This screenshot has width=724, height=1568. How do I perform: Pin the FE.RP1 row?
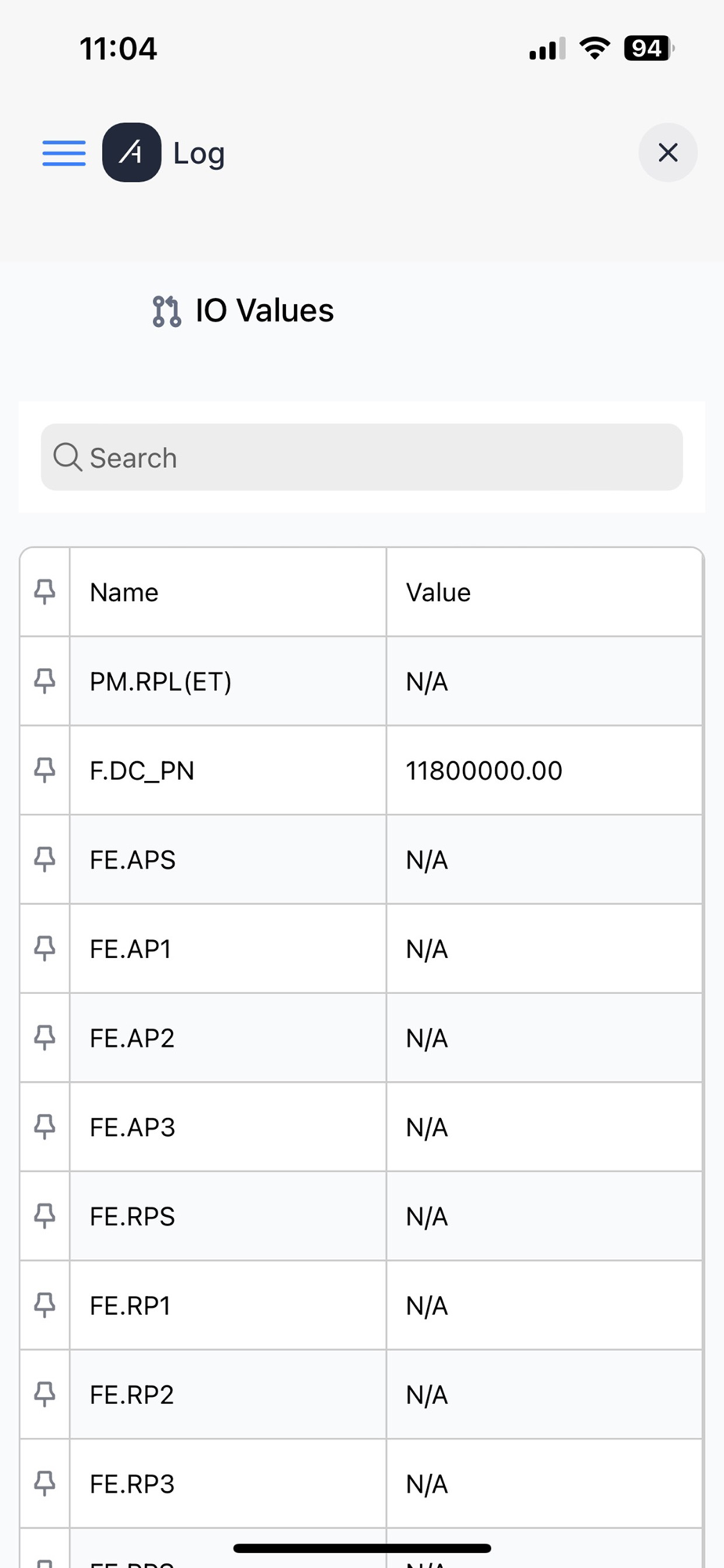45,1305
